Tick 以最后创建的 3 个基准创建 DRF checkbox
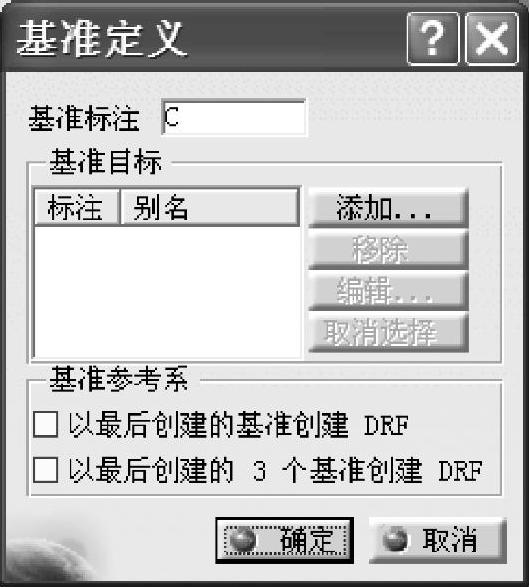The width and height of the screenshot is (529, 587). pos(46,469)
